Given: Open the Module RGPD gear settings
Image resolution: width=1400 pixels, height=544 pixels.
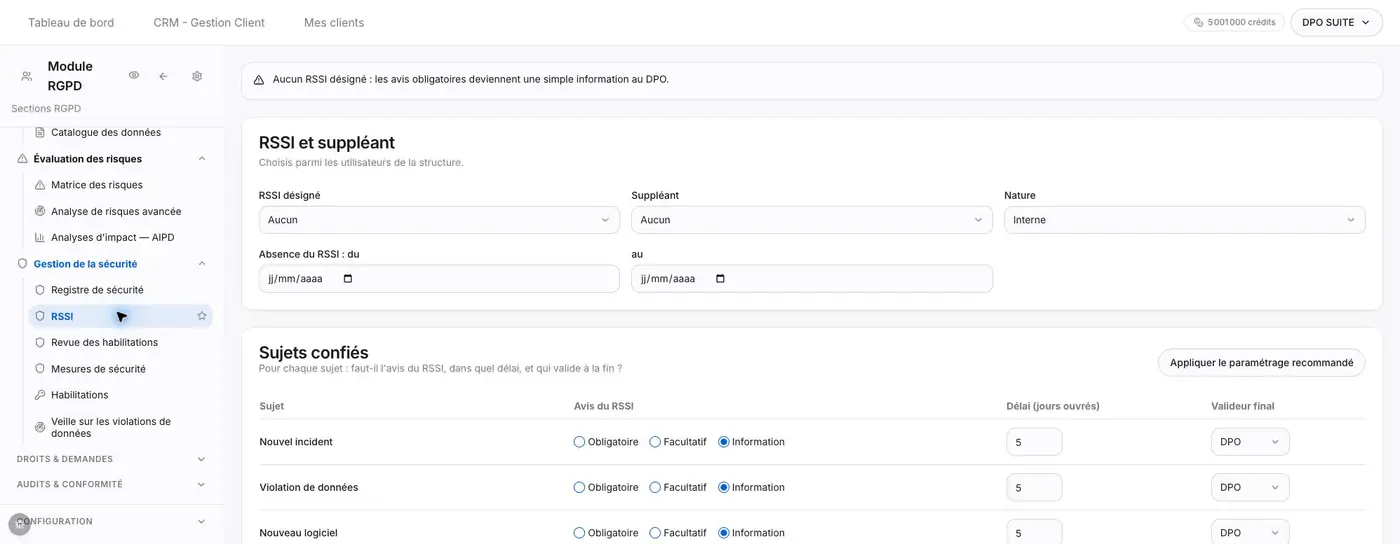Looking at the screenshot, I should click(x=197, y=76).
